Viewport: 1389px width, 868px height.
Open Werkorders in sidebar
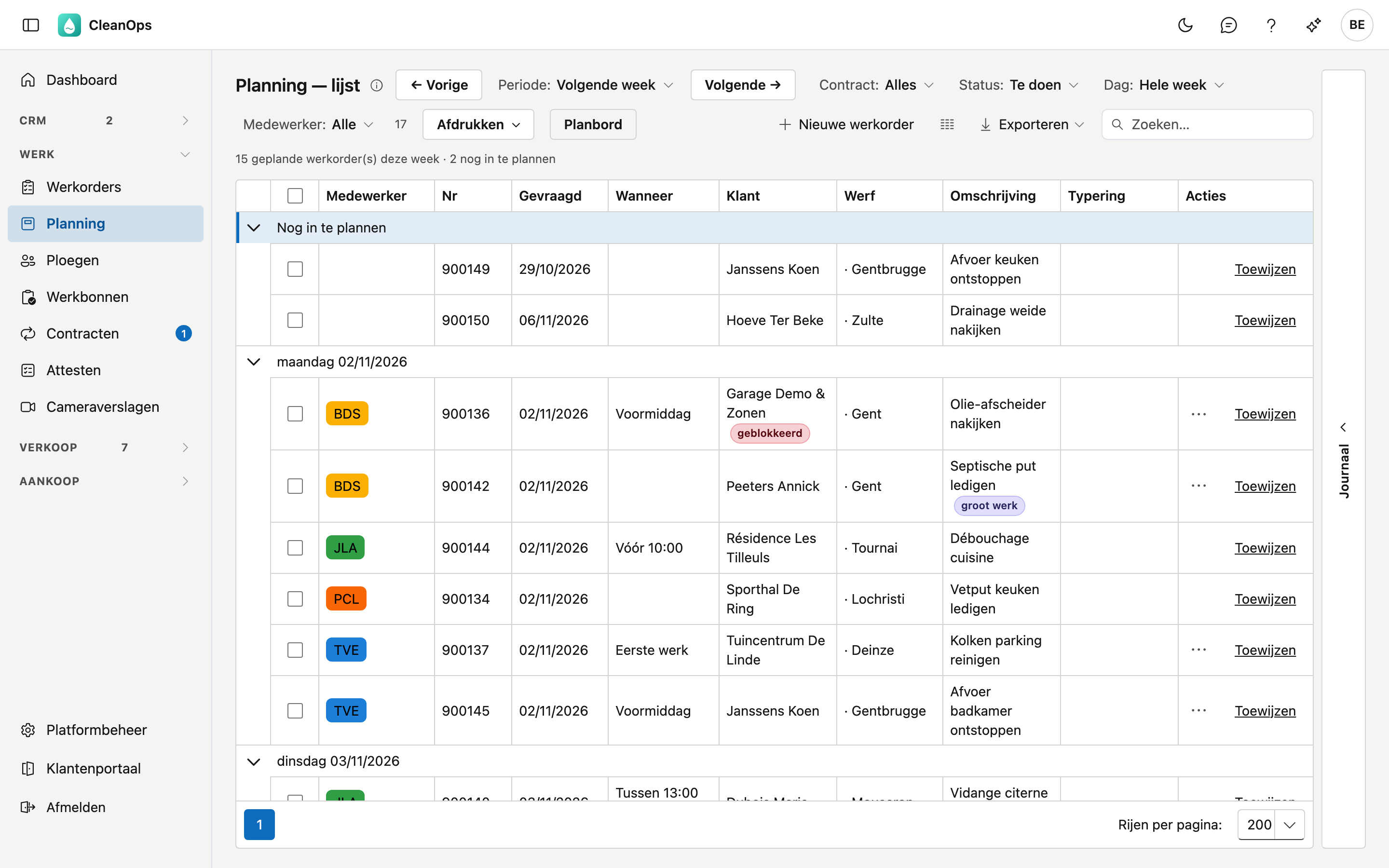click(106, 187)
